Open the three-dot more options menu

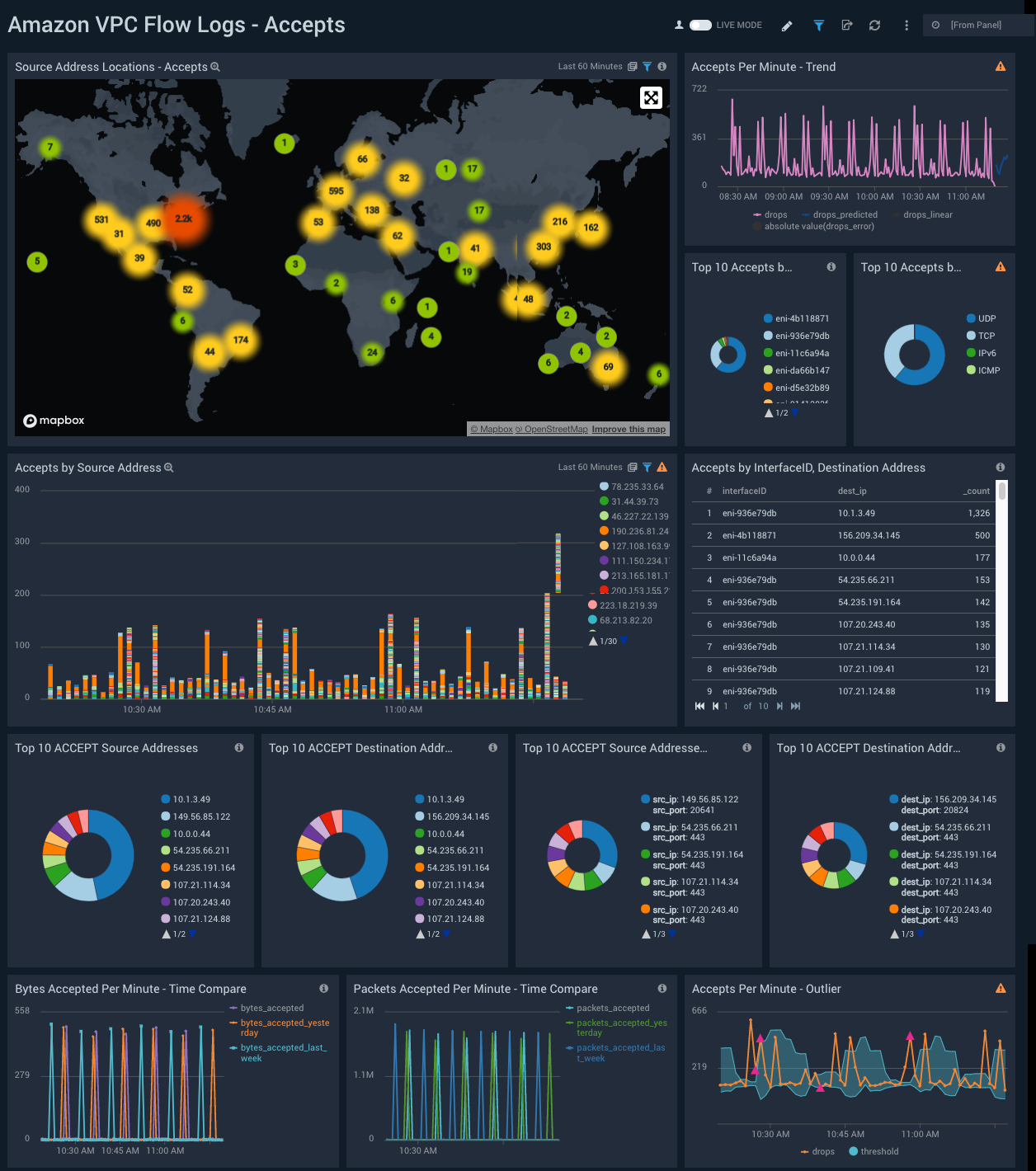click(906, 26)
